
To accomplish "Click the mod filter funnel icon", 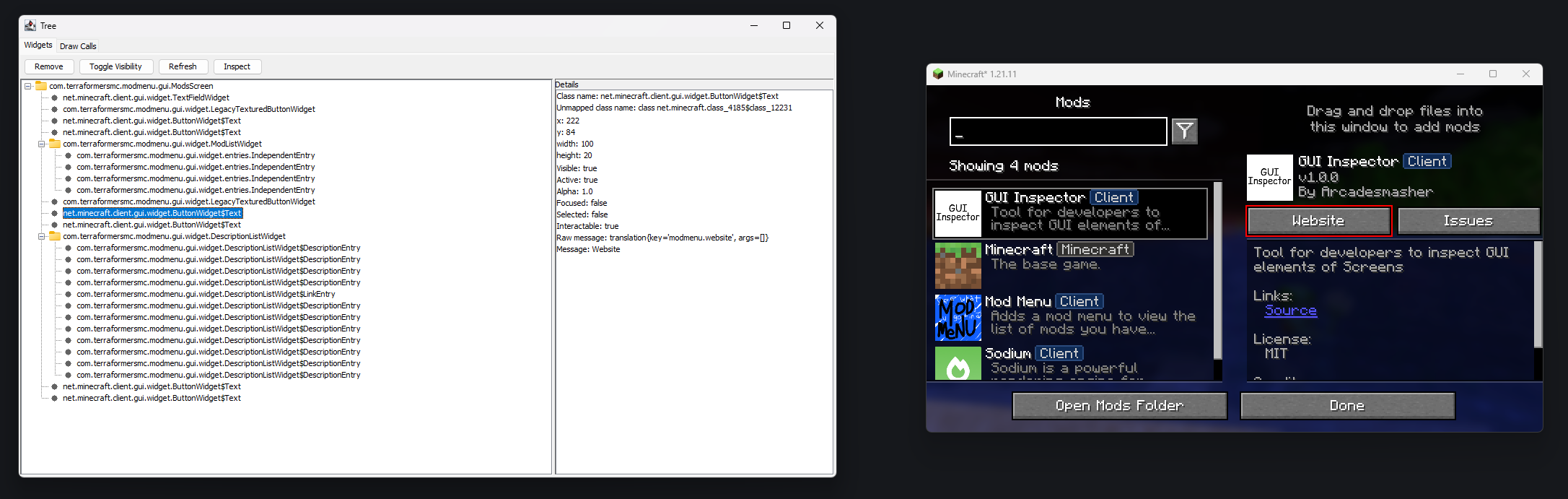I will [x=1184, y=131].
